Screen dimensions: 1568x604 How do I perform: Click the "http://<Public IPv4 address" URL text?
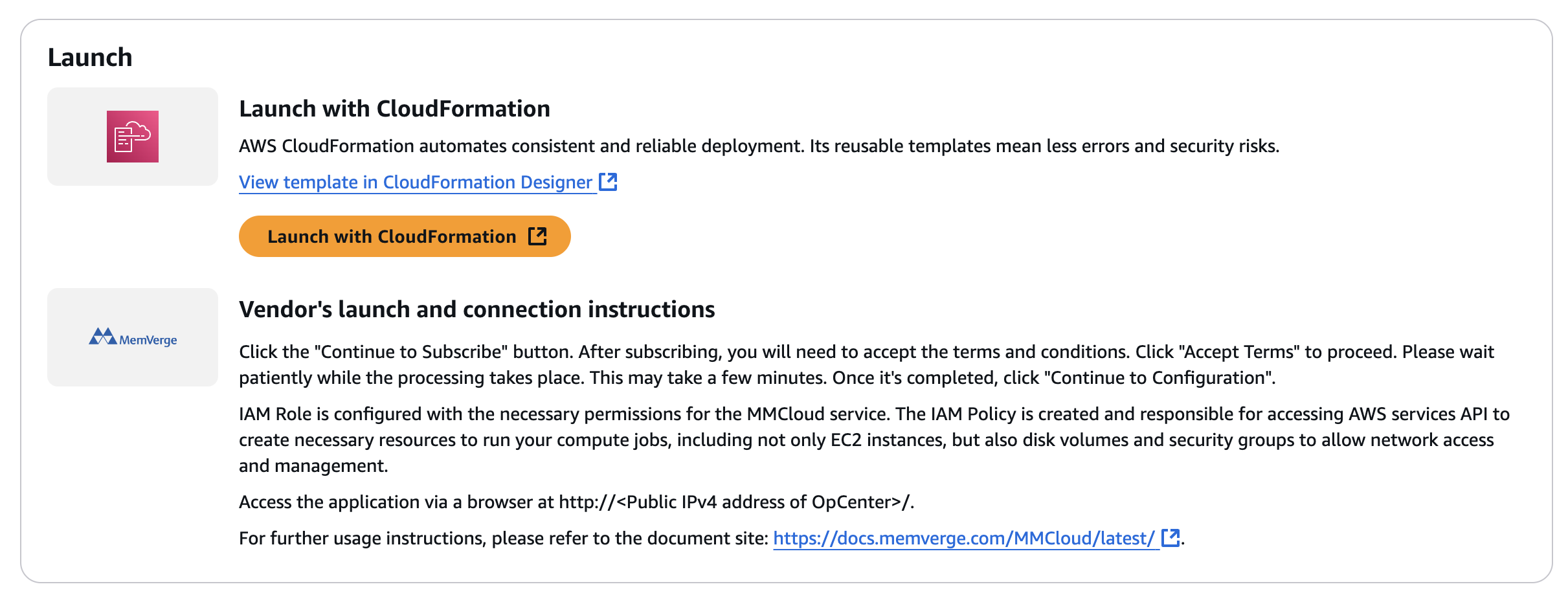[735, 502]
